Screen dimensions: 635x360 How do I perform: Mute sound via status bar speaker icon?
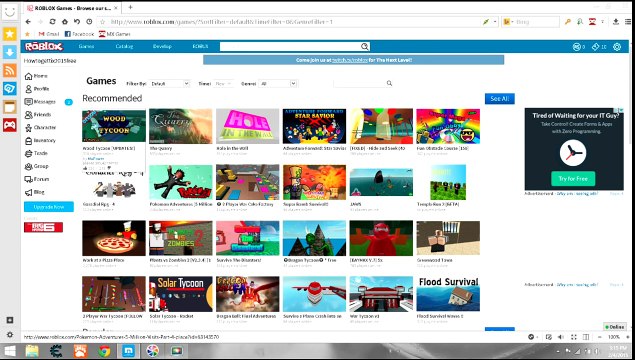561,337
